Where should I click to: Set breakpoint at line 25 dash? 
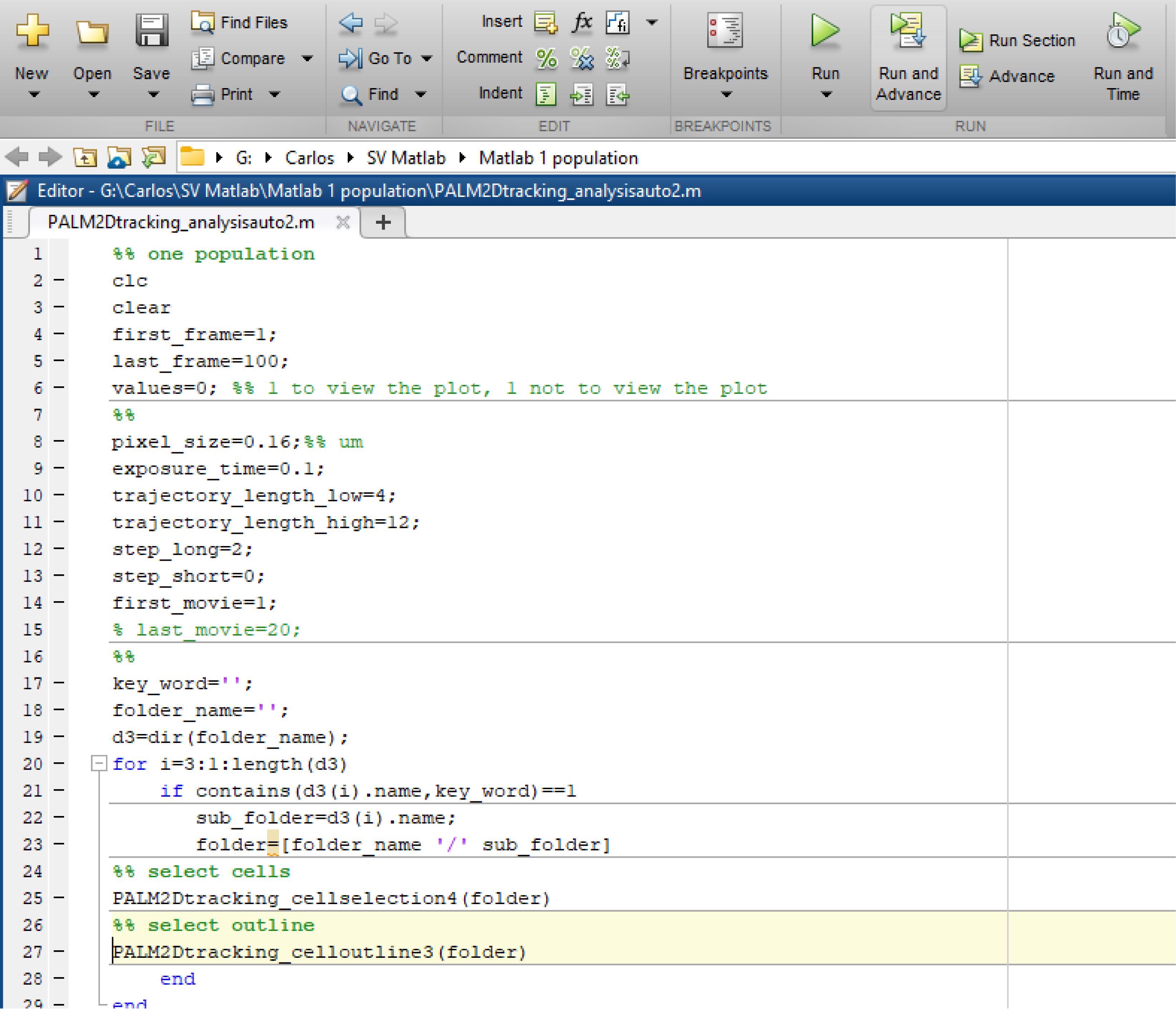[x=59, y=898]
